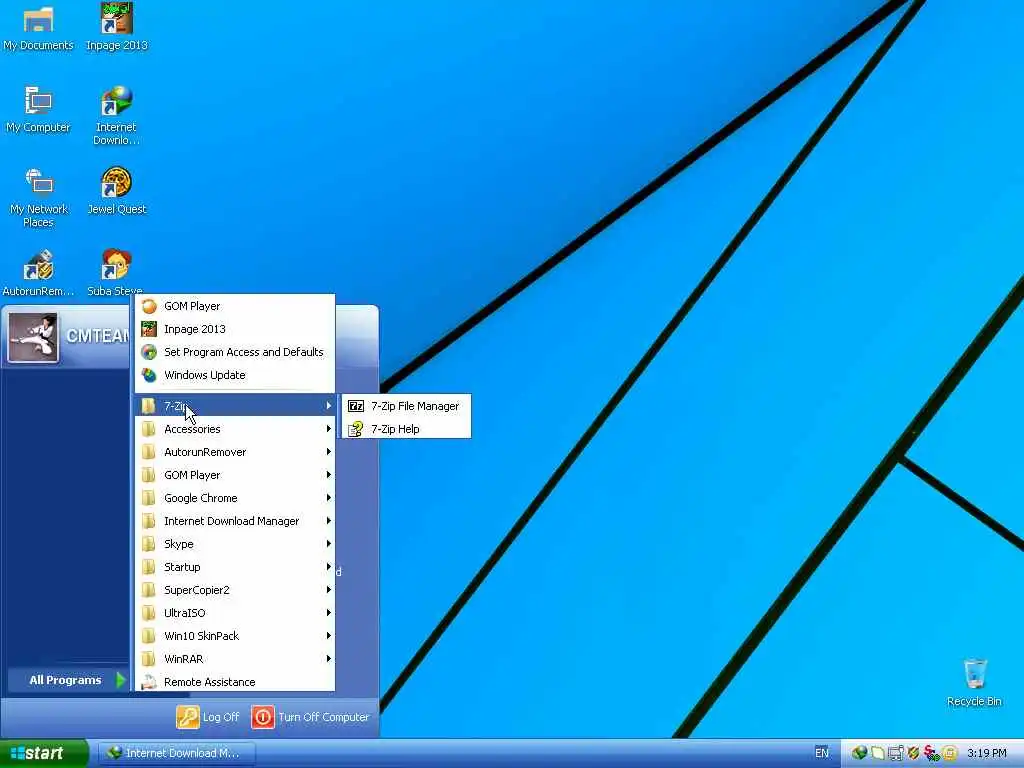The height and width of the screenshot is (768, 1024).
Task: Click Log Off button
Action: (208, 717)
